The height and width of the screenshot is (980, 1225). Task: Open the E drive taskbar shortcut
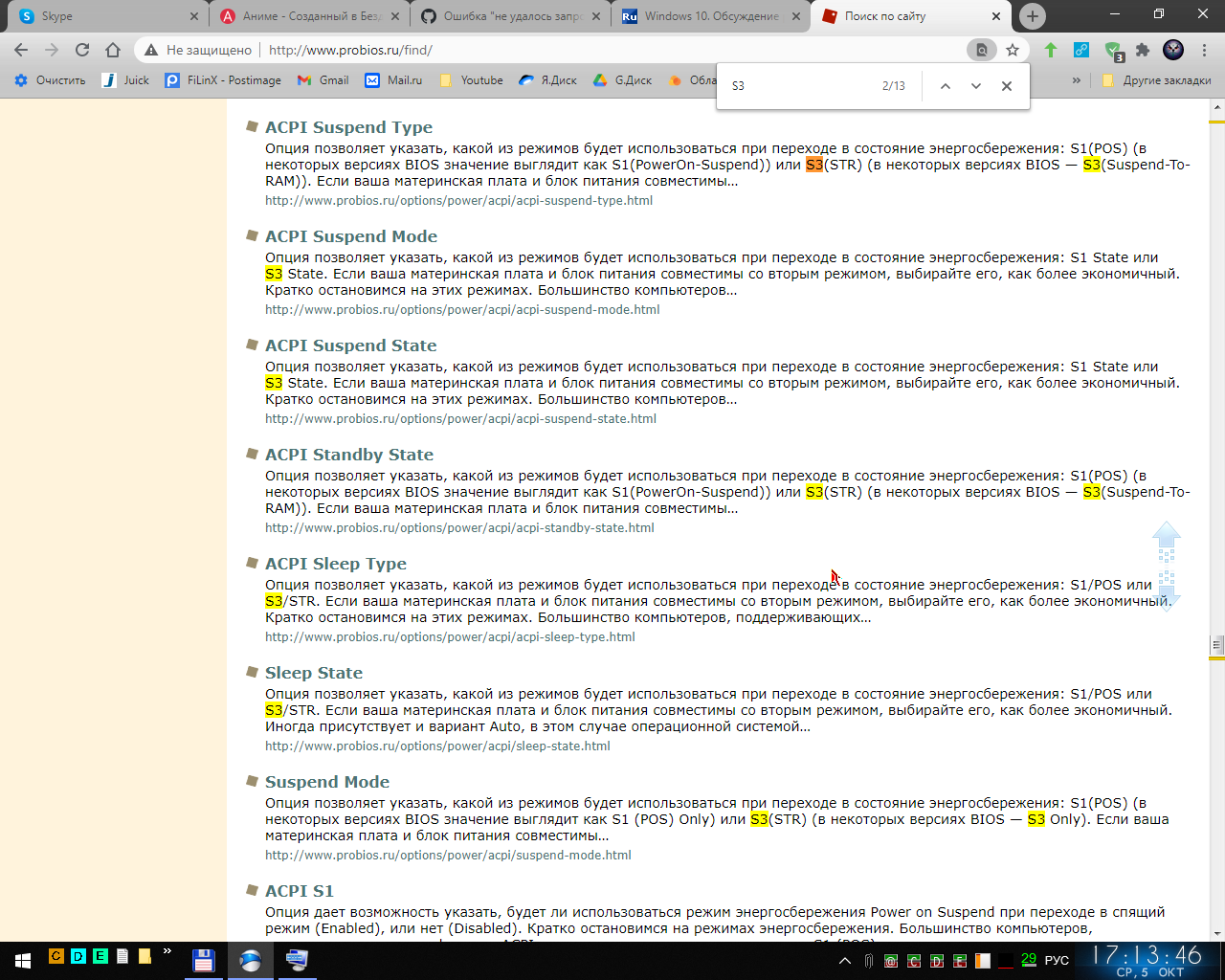pyautogui.click(x=100, y=956)
